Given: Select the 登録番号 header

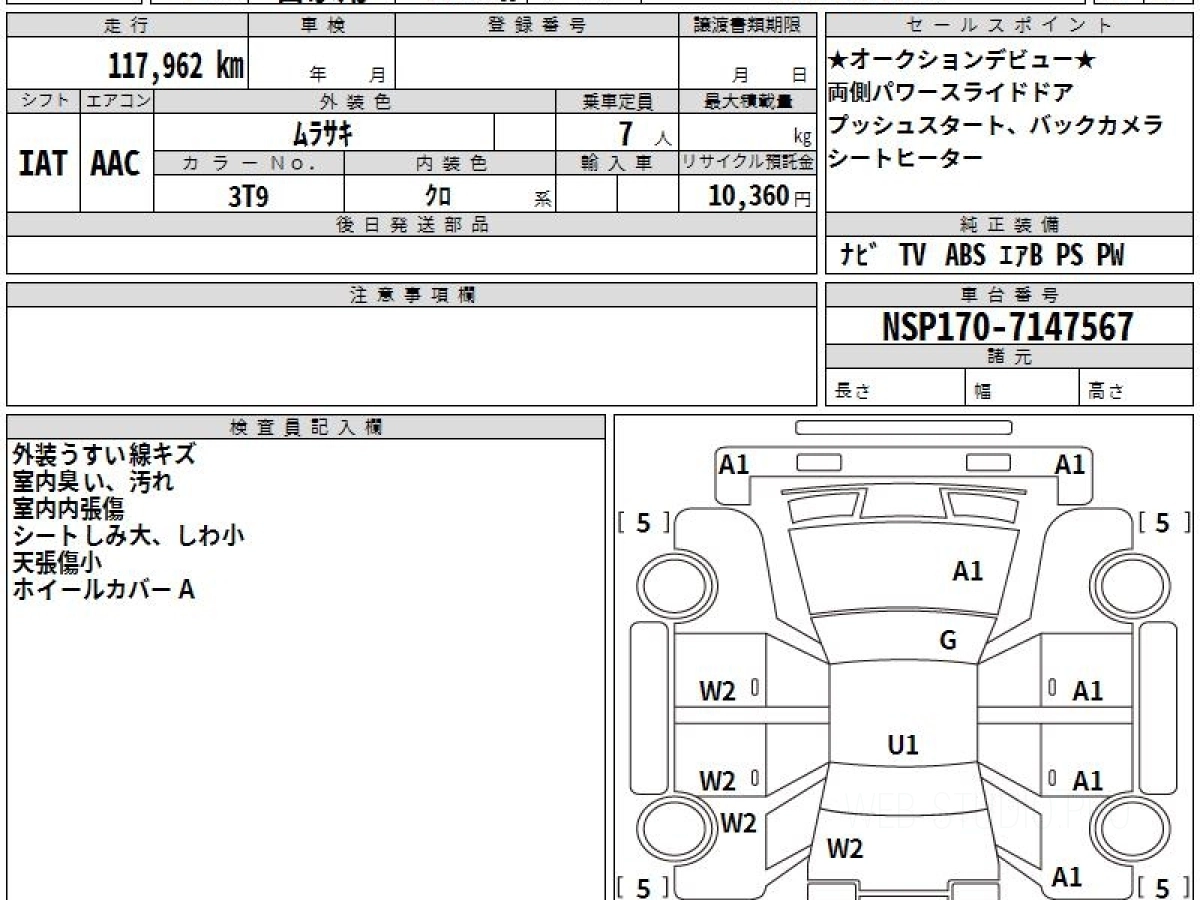Looking at the screenshot, I should tap(536, 26).
